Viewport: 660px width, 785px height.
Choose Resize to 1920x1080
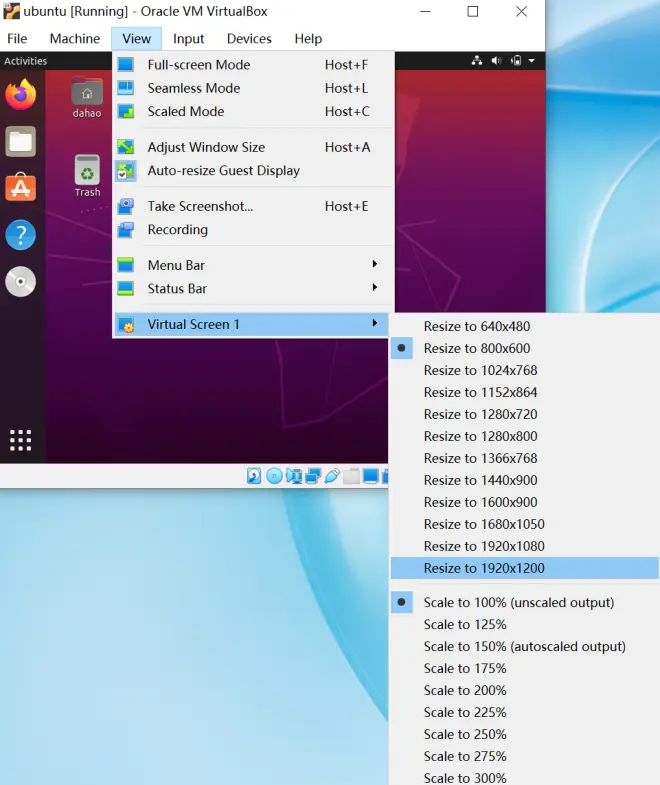pos(524,547)
